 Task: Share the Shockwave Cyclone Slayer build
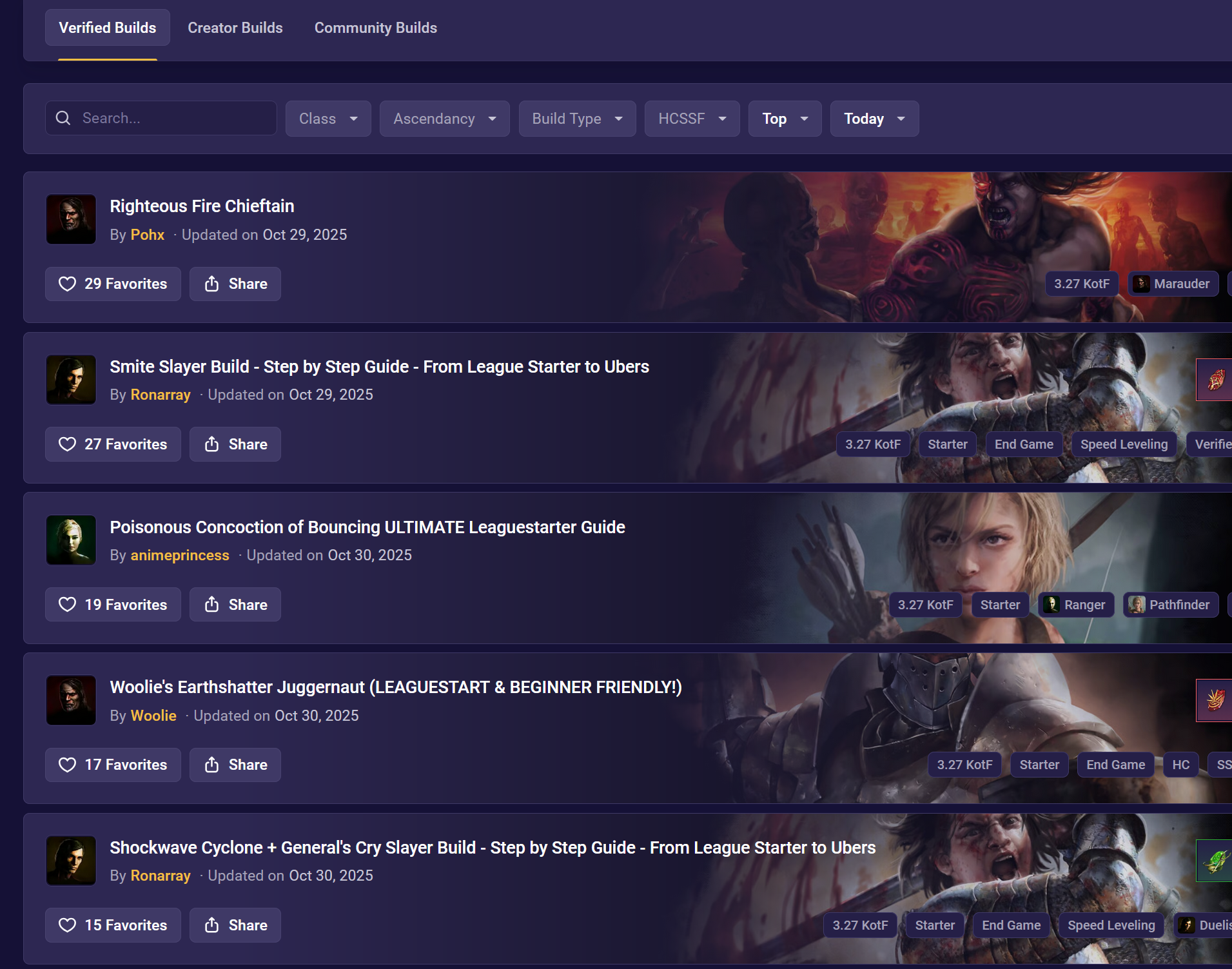(x=235, y=925)
